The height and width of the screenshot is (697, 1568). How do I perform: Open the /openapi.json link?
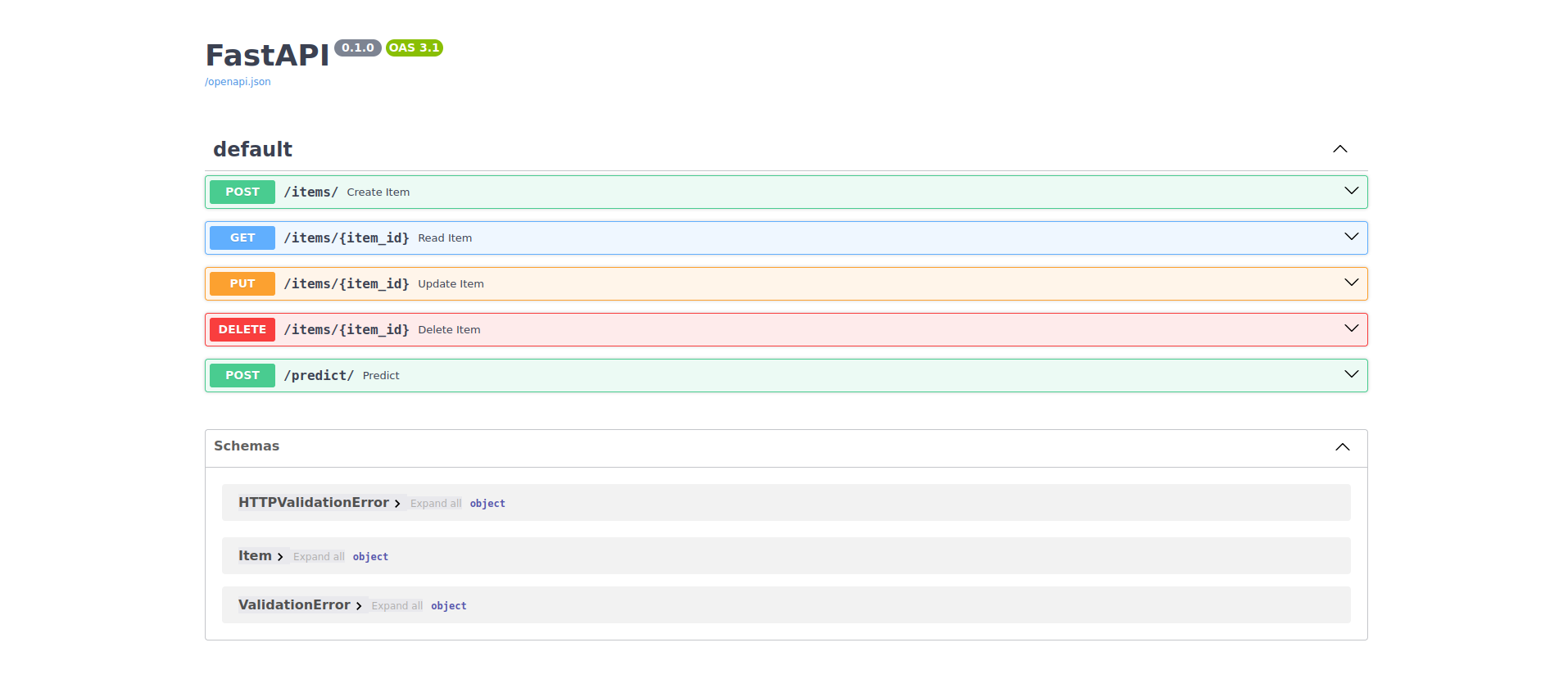[238, 82]
